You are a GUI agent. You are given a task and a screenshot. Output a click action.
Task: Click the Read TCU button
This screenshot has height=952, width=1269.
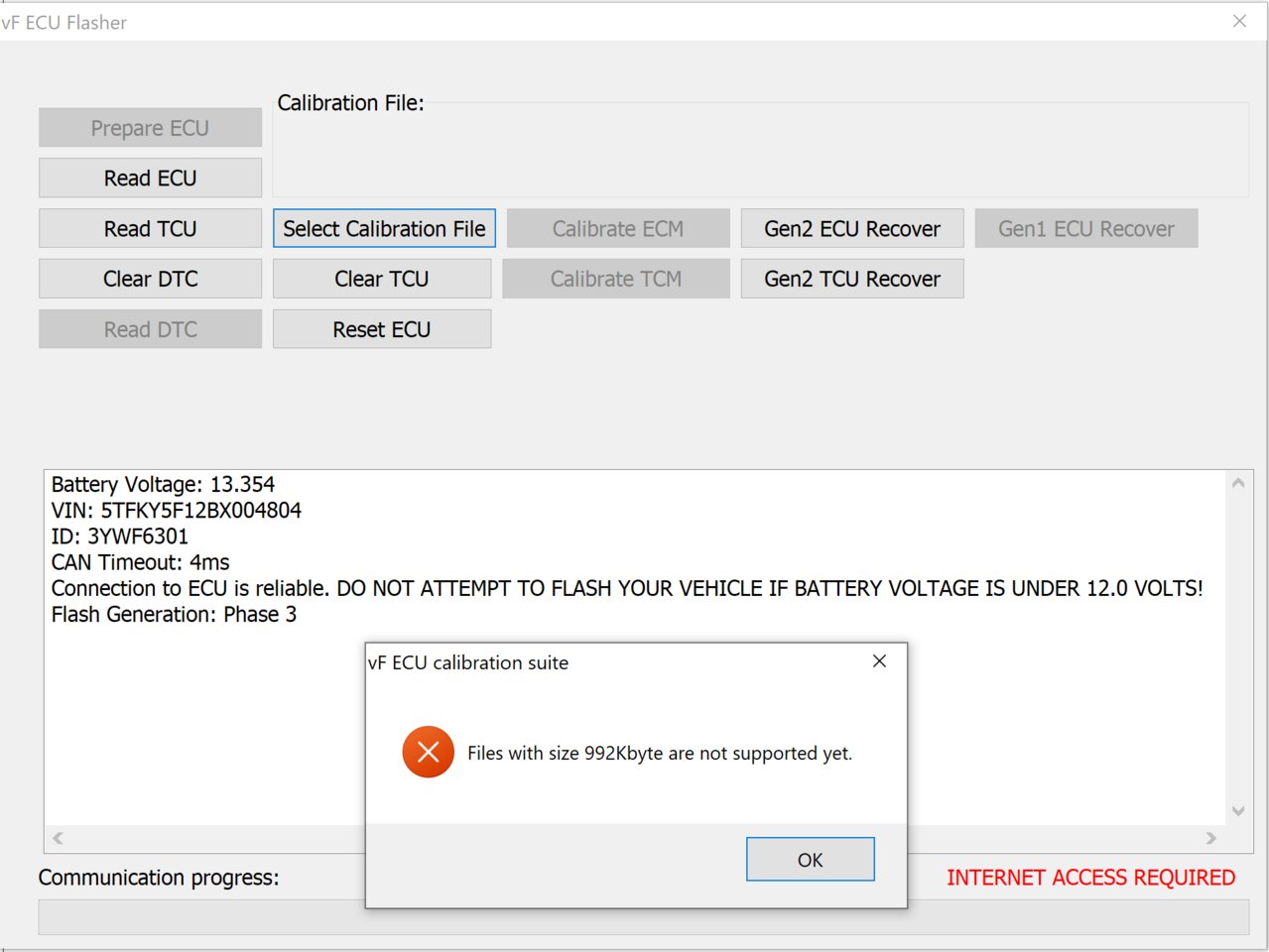click(x=150, y=228)
